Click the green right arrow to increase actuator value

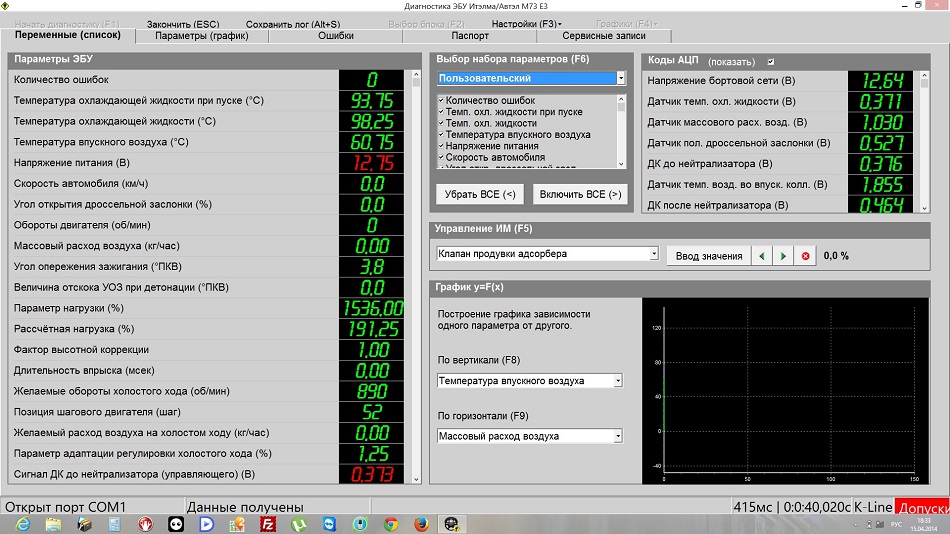click(783, 256)
